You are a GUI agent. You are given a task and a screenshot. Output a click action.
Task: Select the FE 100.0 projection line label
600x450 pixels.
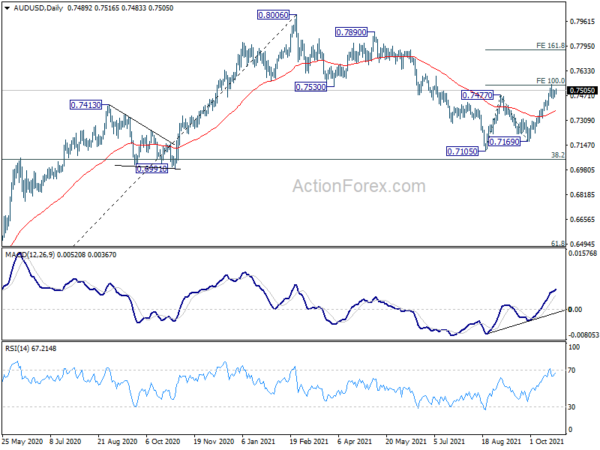[550, 81]
